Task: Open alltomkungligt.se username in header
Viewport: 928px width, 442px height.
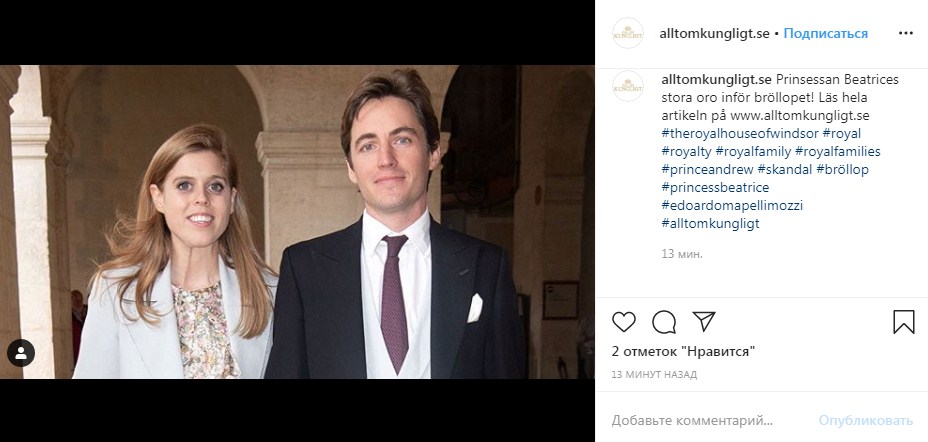Action: [x=715, y=33]
